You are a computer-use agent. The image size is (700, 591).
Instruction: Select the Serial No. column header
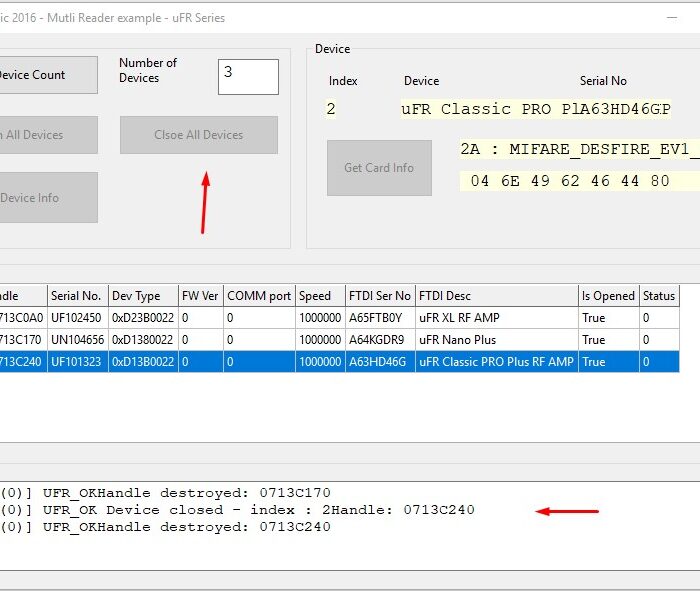pyautogui.click(x=78, y=296)
